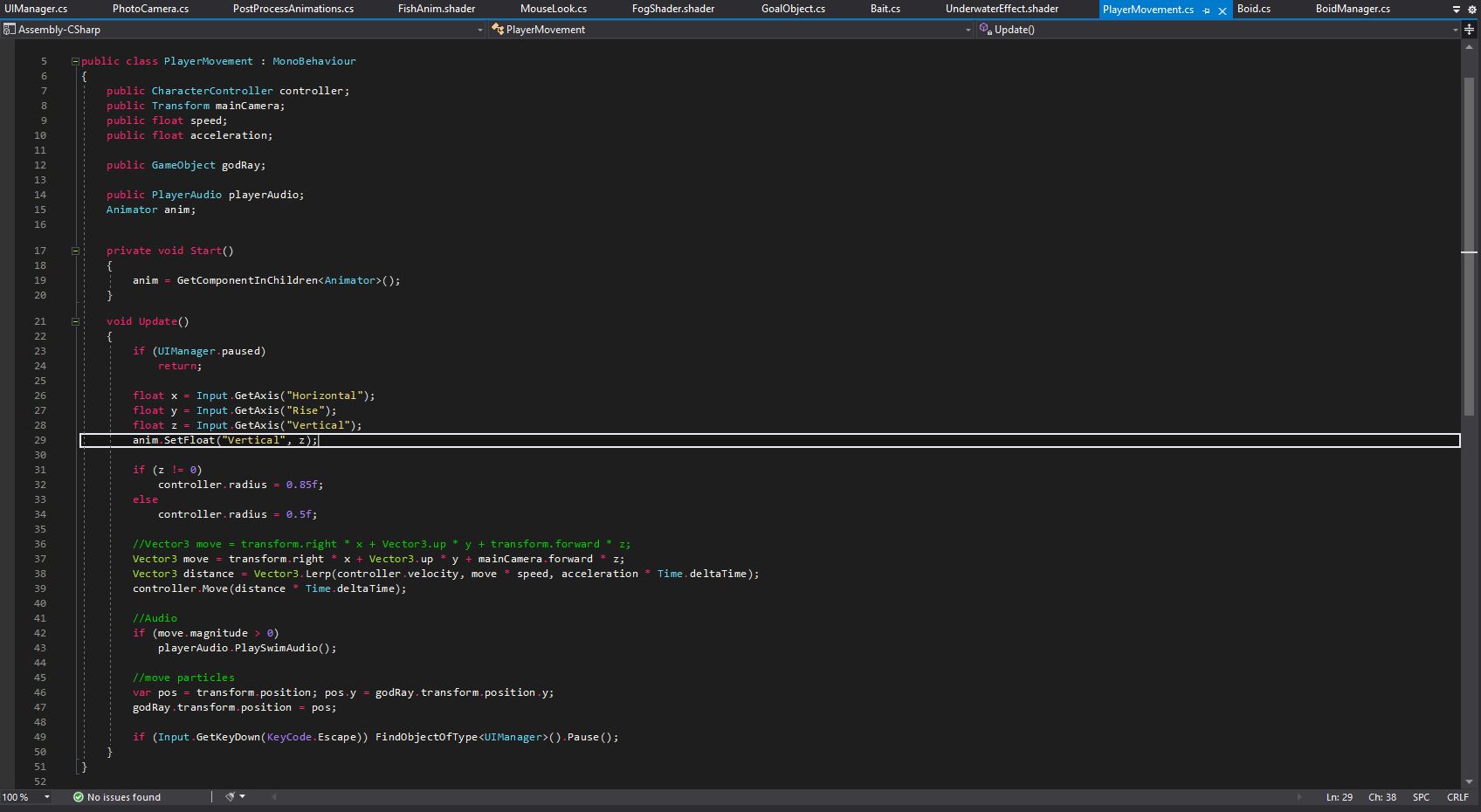This screenshot has width=1481, height=812.
Task: Open the PlayerMovement type dropdown
Action: tap(968, 30)
